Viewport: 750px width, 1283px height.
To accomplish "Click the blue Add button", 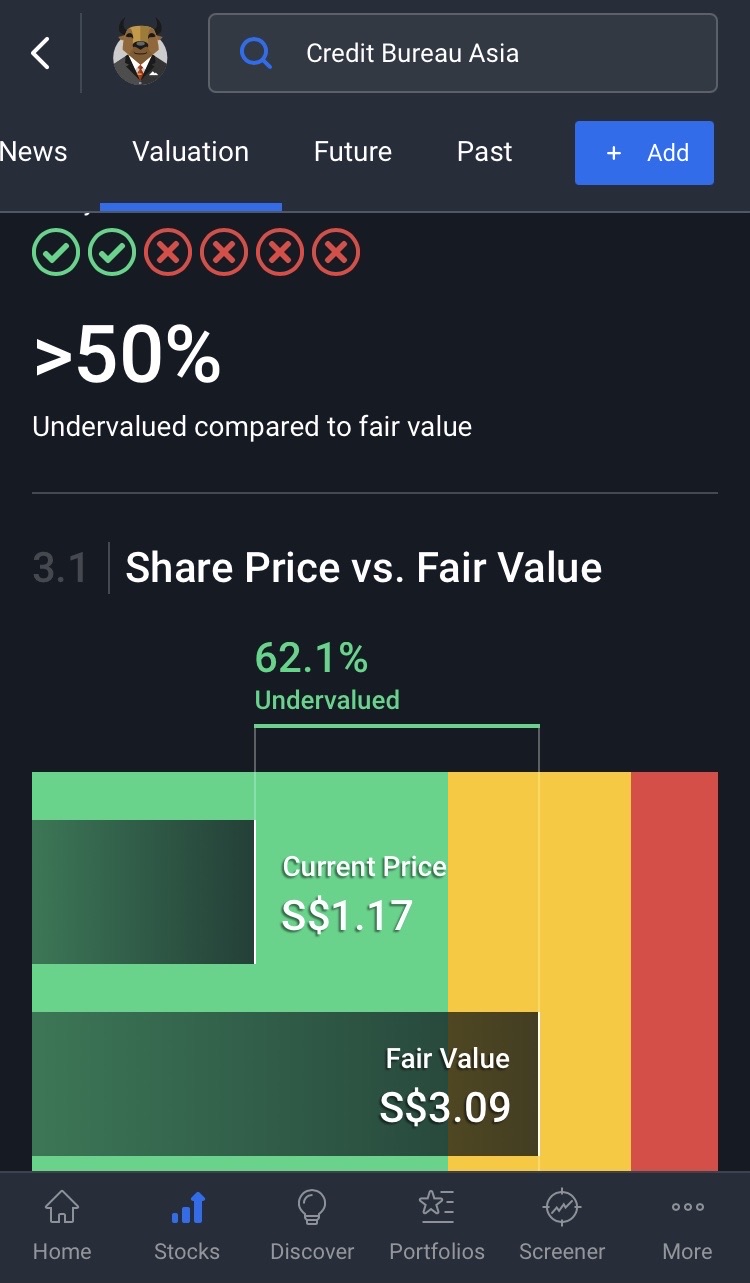I will pos(644,153).
